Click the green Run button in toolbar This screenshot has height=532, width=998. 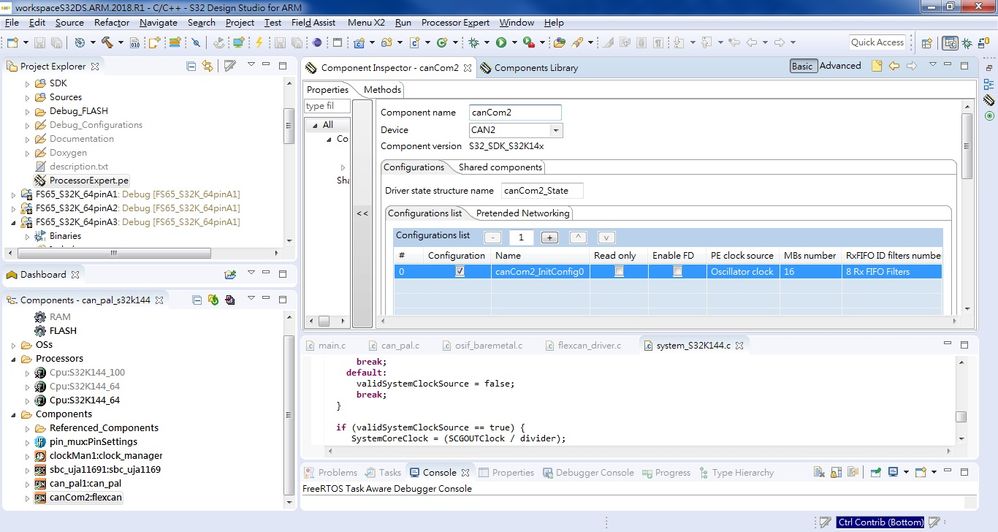click(x=500, y=43)
